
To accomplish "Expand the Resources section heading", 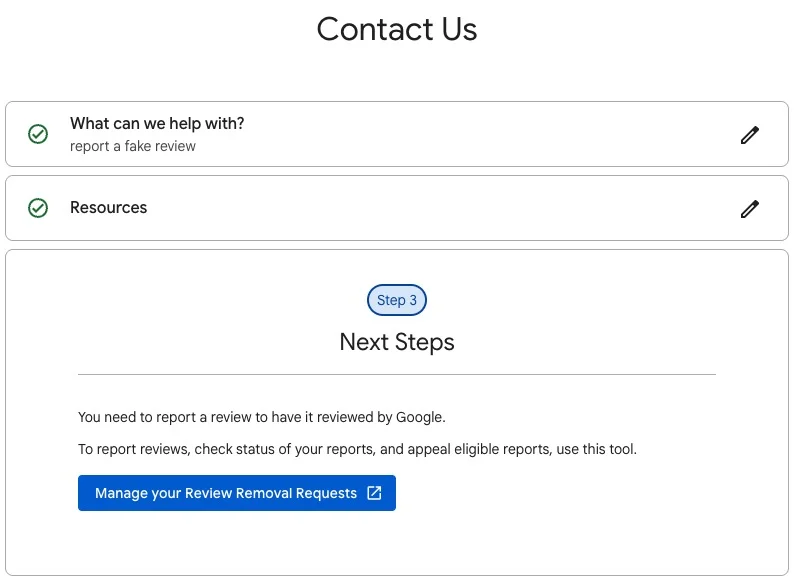I will (108, 208).
